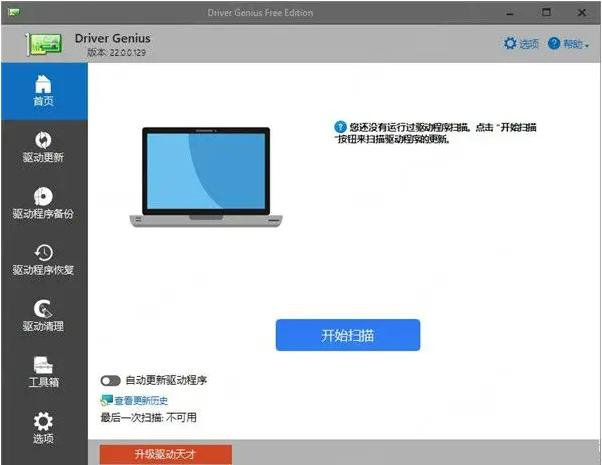The height and width of the screenshot is (465, 602).
Task: Open the 选项 settings menu in header
Action: coord(521,44)
